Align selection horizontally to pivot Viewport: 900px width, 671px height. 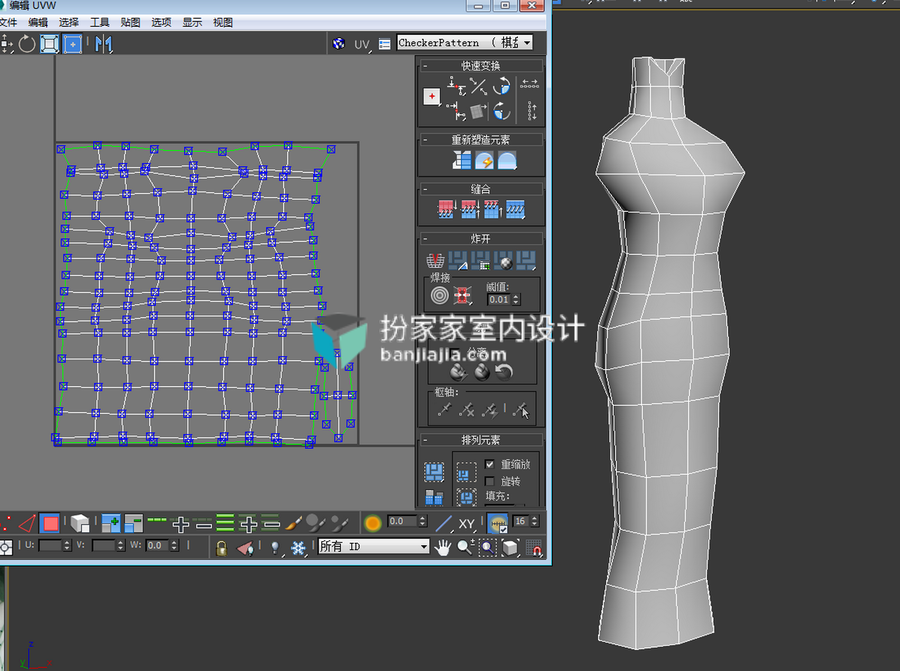pos(457,87)
